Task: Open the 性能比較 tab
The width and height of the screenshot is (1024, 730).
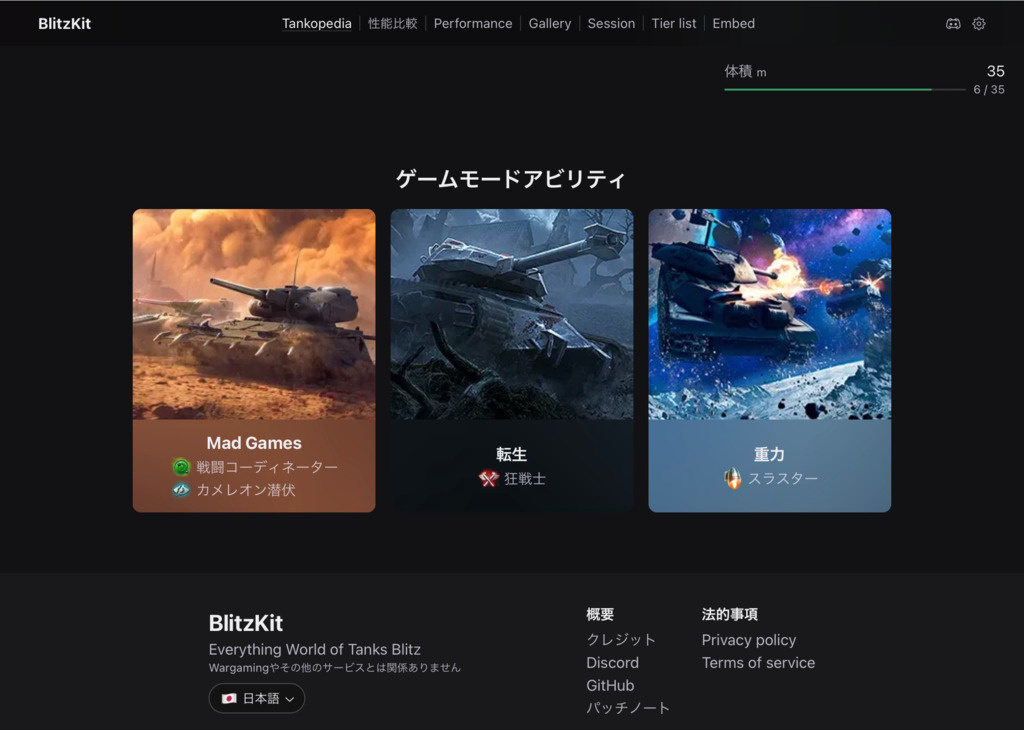Action: [x=392, y=24]
